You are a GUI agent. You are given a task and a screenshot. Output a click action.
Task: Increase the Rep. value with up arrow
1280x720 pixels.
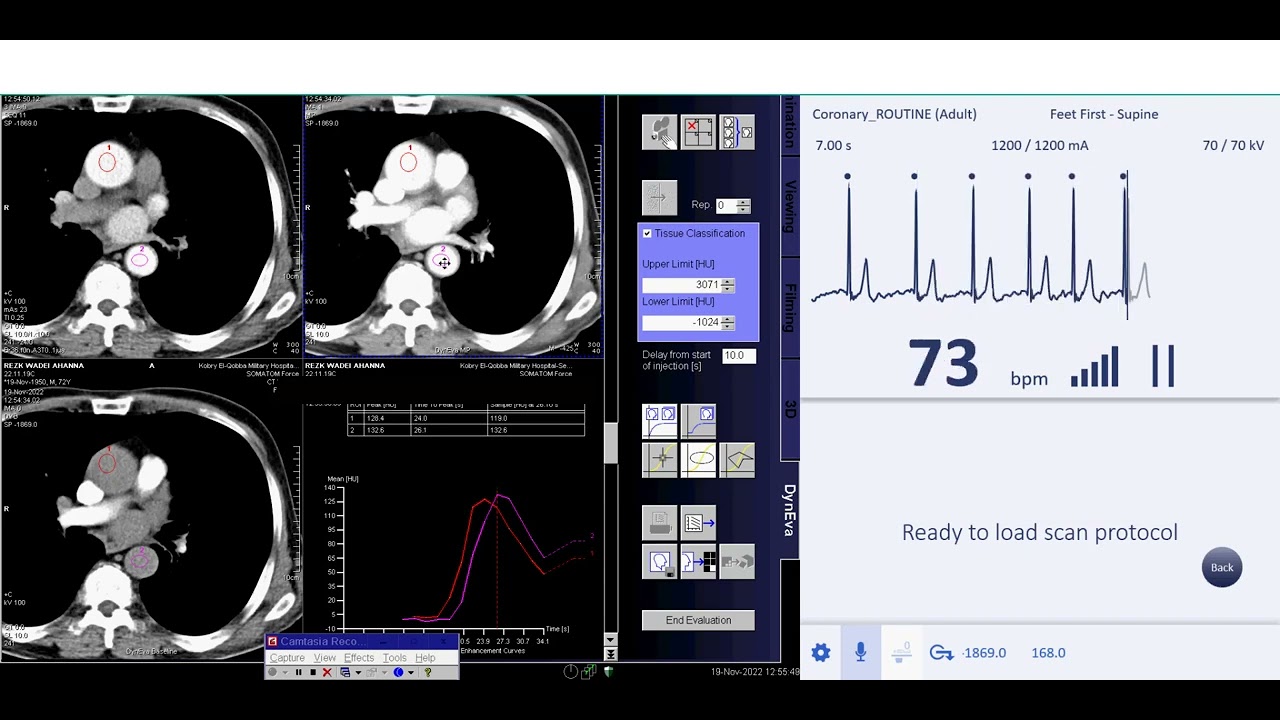click(x=743, y=201)
